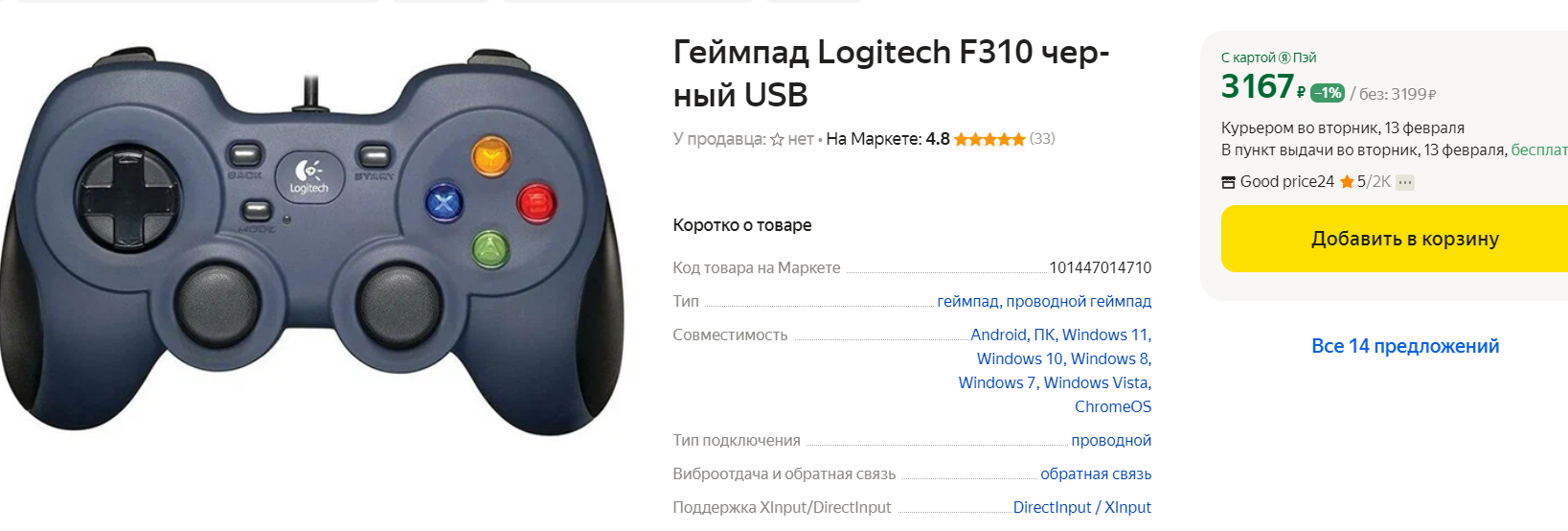
Task: Click the empty seller rating star icon
Action: click(777, 139)
